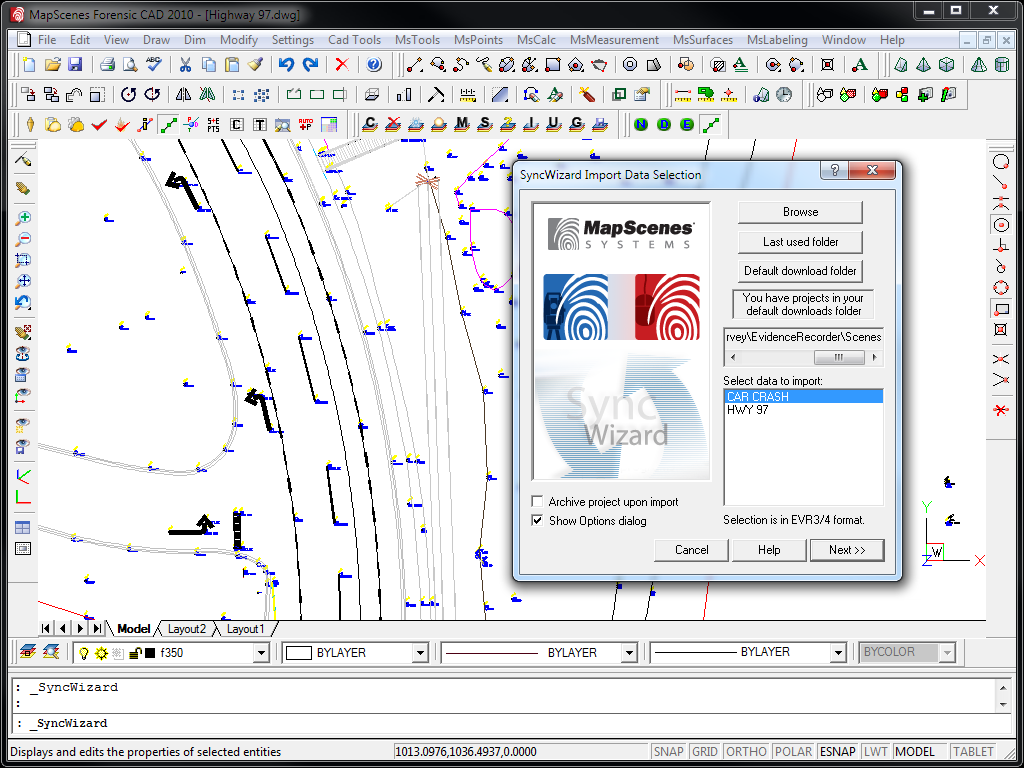Click the Undo arrow icon
Viewport: 1024px width, 768px height.
[x=285, y=65]
